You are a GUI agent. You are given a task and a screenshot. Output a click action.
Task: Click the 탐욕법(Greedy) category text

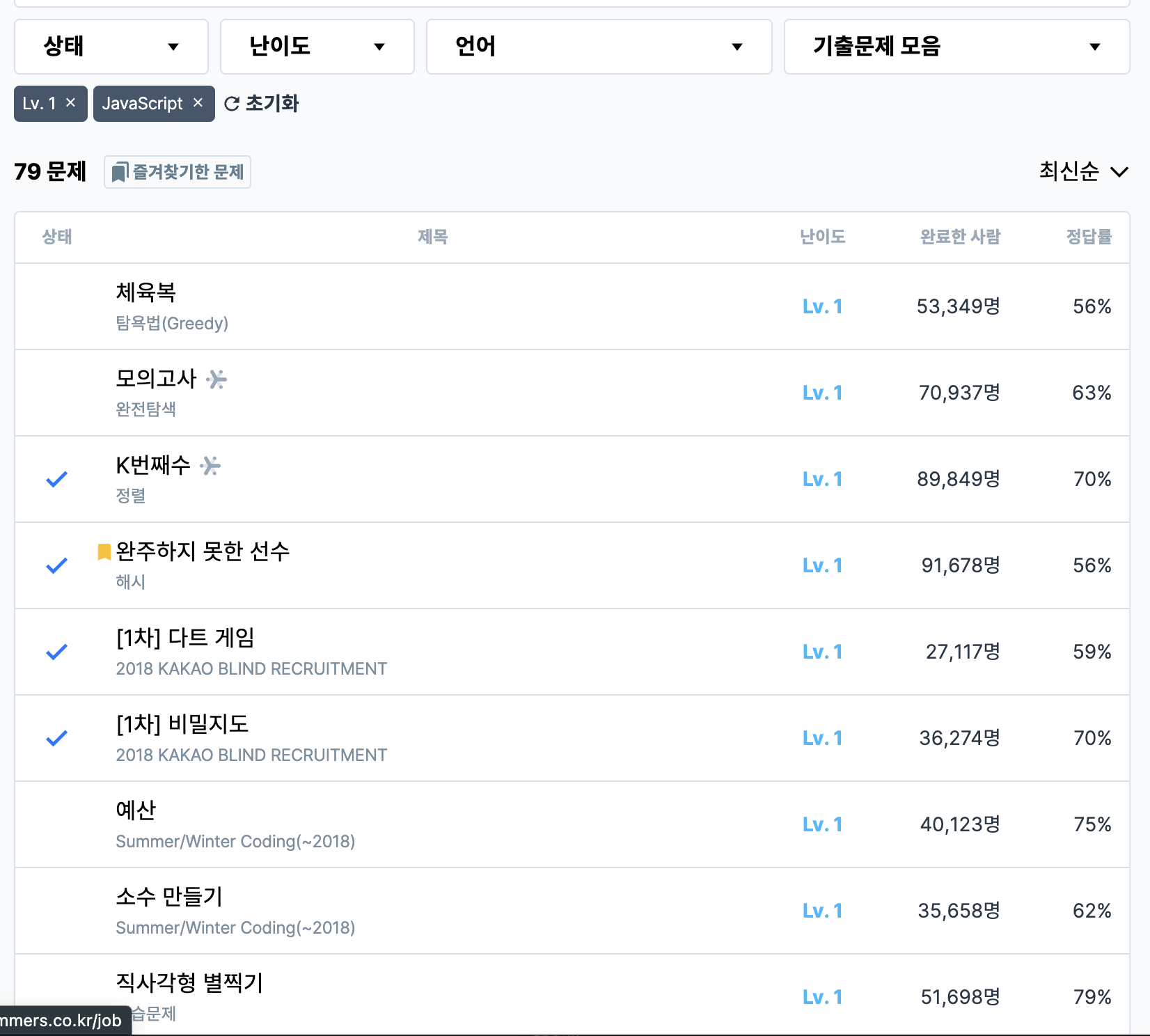pos(172,323)
